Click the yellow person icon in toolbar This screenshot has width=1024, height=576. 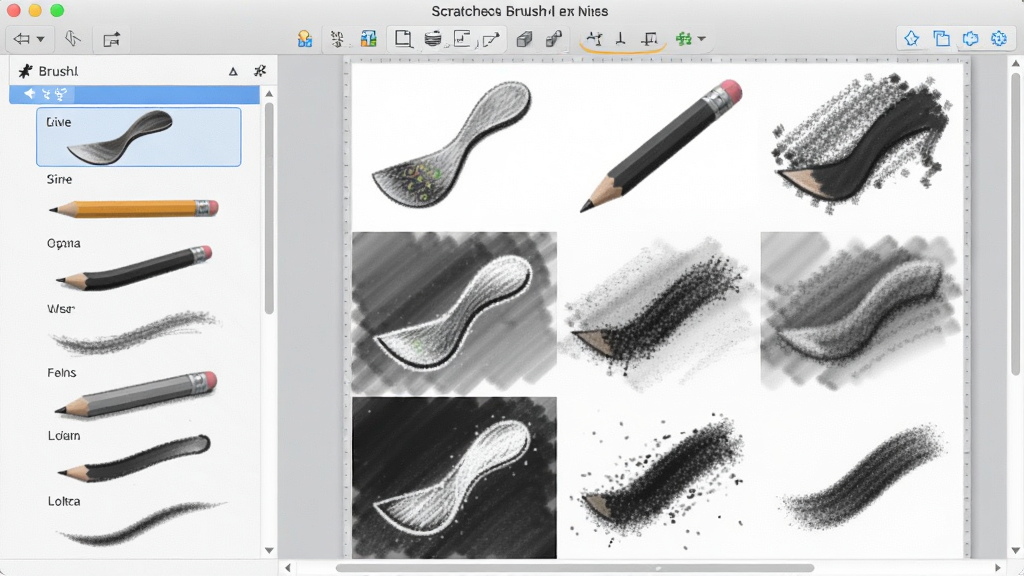[x=304, y=39]
